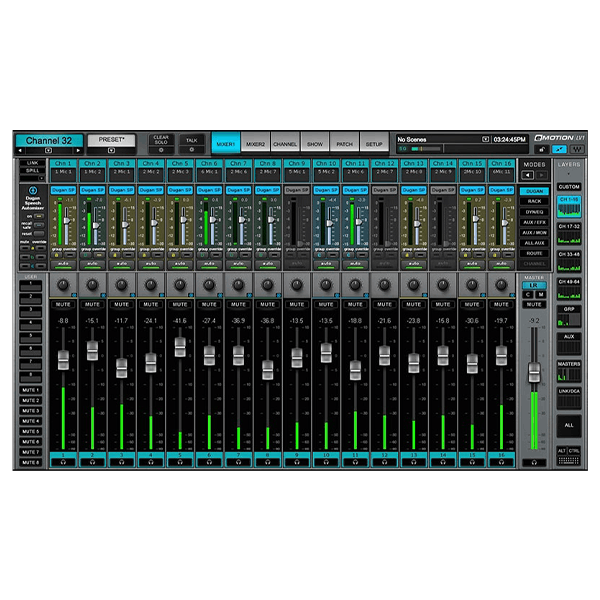Open the PRESET dropdown menu
The height and width of the screenshot is (600, 600).
pyautogui.click(x=113, y=142)
